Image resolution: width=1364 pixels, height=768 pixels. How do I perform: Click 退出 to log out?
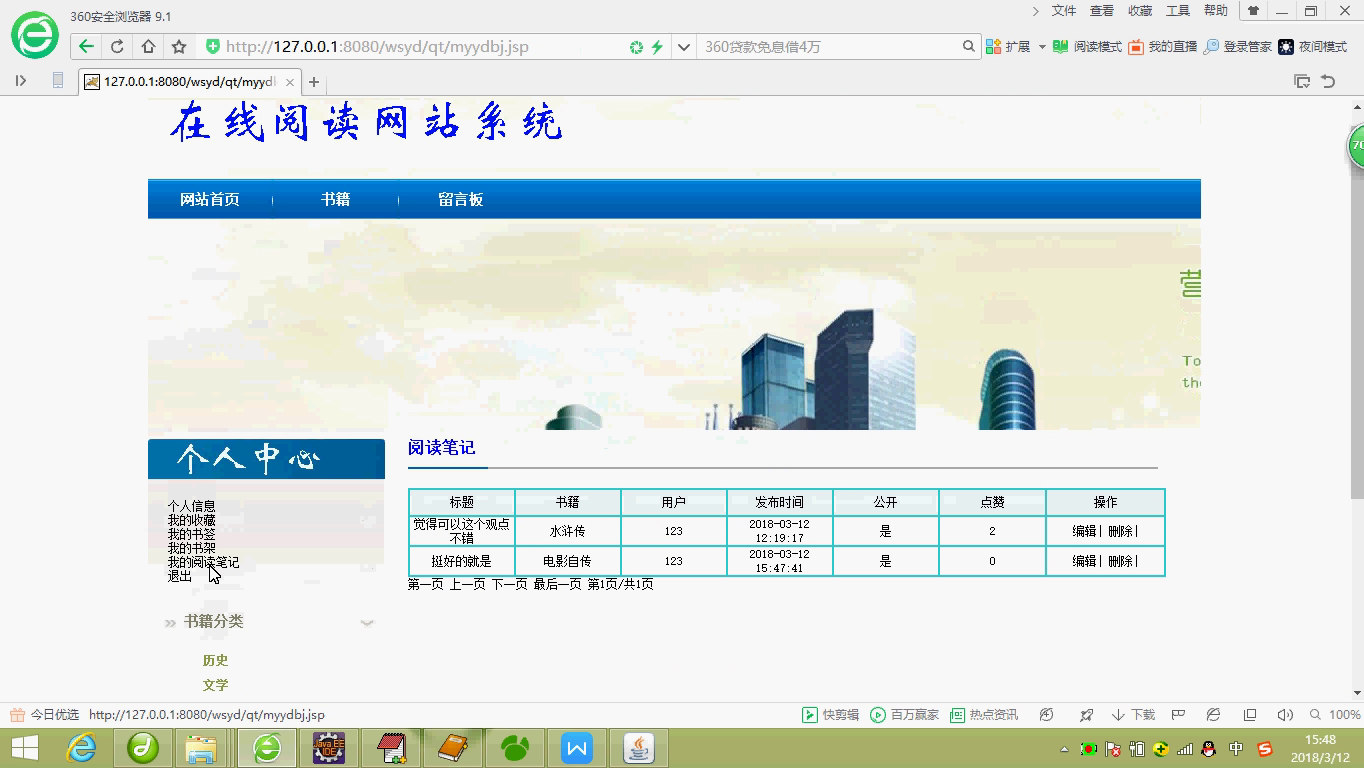tap(179, 576)
